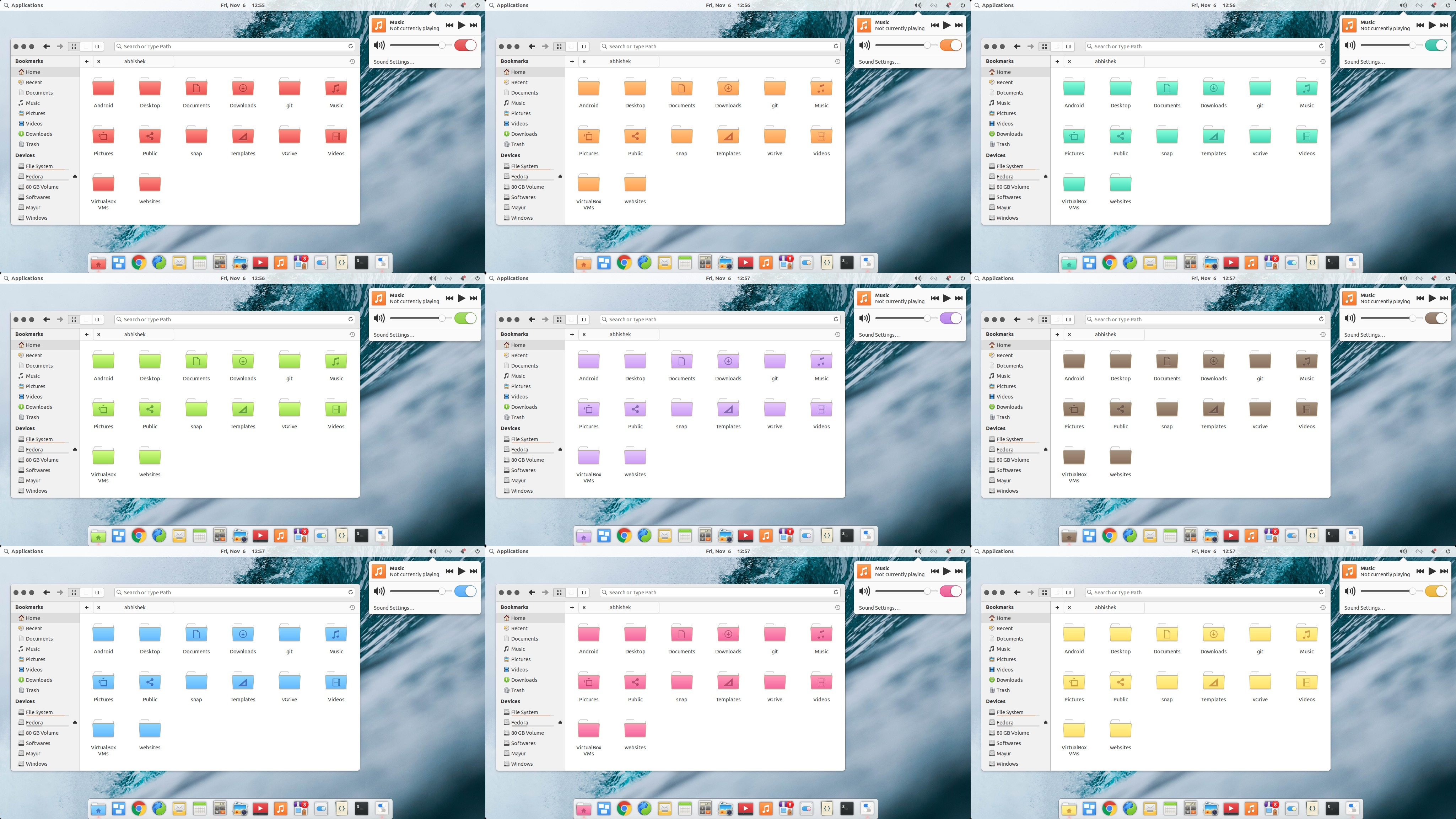Turn off the red sound toggle switch

pyautogui.click(x=465, y=45)
